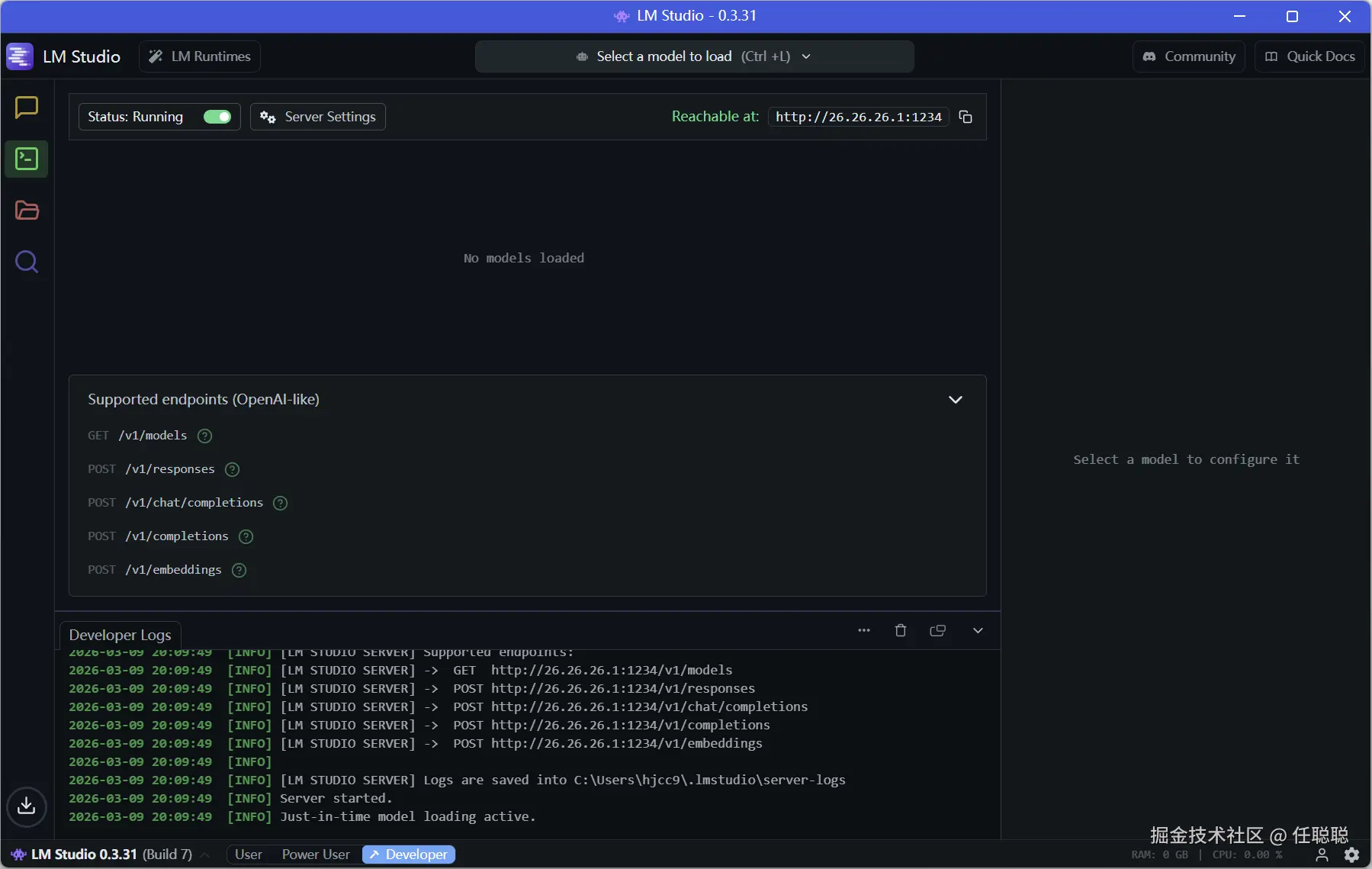Show help for POST /v1/completions endpoint
Screen dimensions: 1372x869
click(246, 536)
